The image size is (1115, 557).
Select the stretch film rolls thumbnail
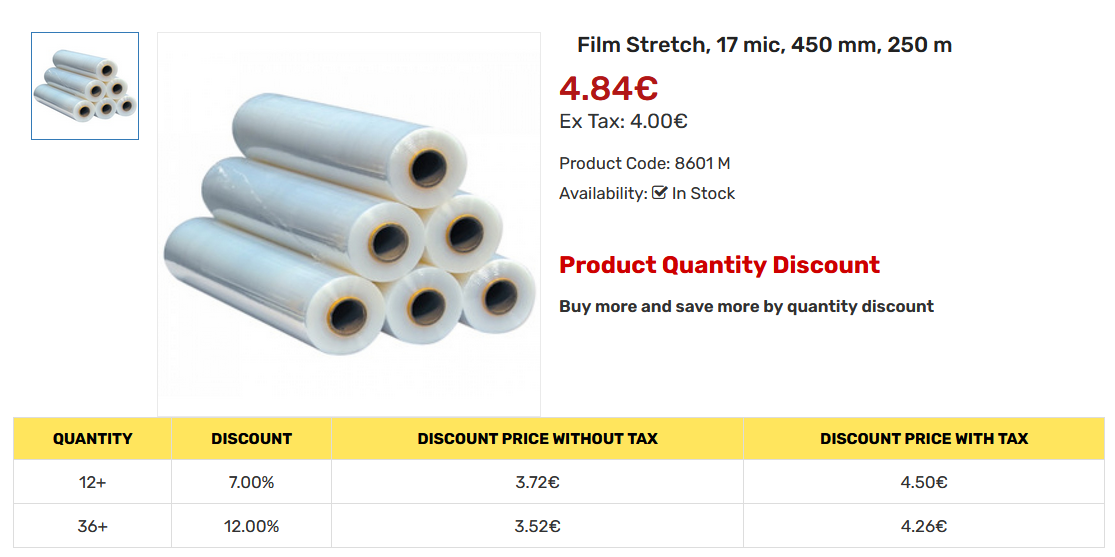(x=85, y=86)
